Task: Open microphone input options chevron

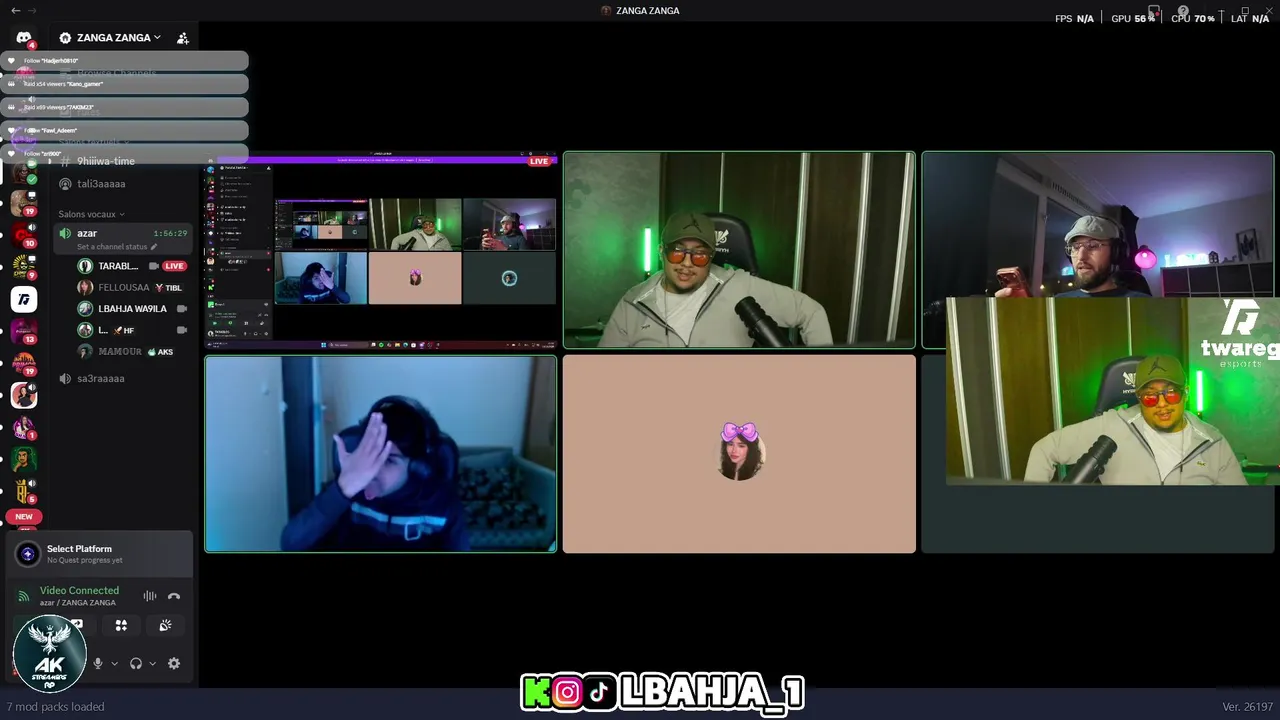Action: tap(114, 663)
